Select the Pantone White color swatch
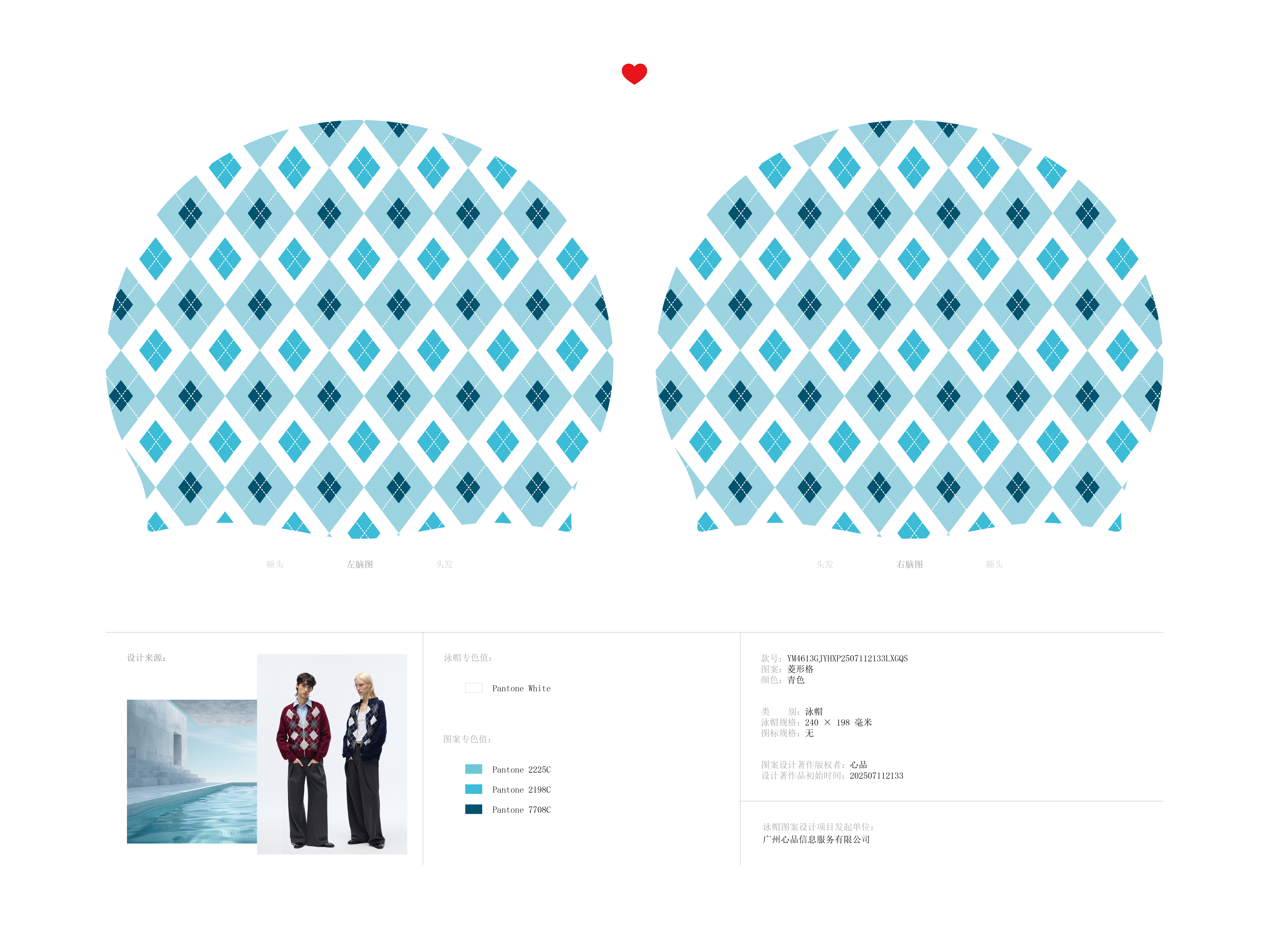 pos(473,687)
